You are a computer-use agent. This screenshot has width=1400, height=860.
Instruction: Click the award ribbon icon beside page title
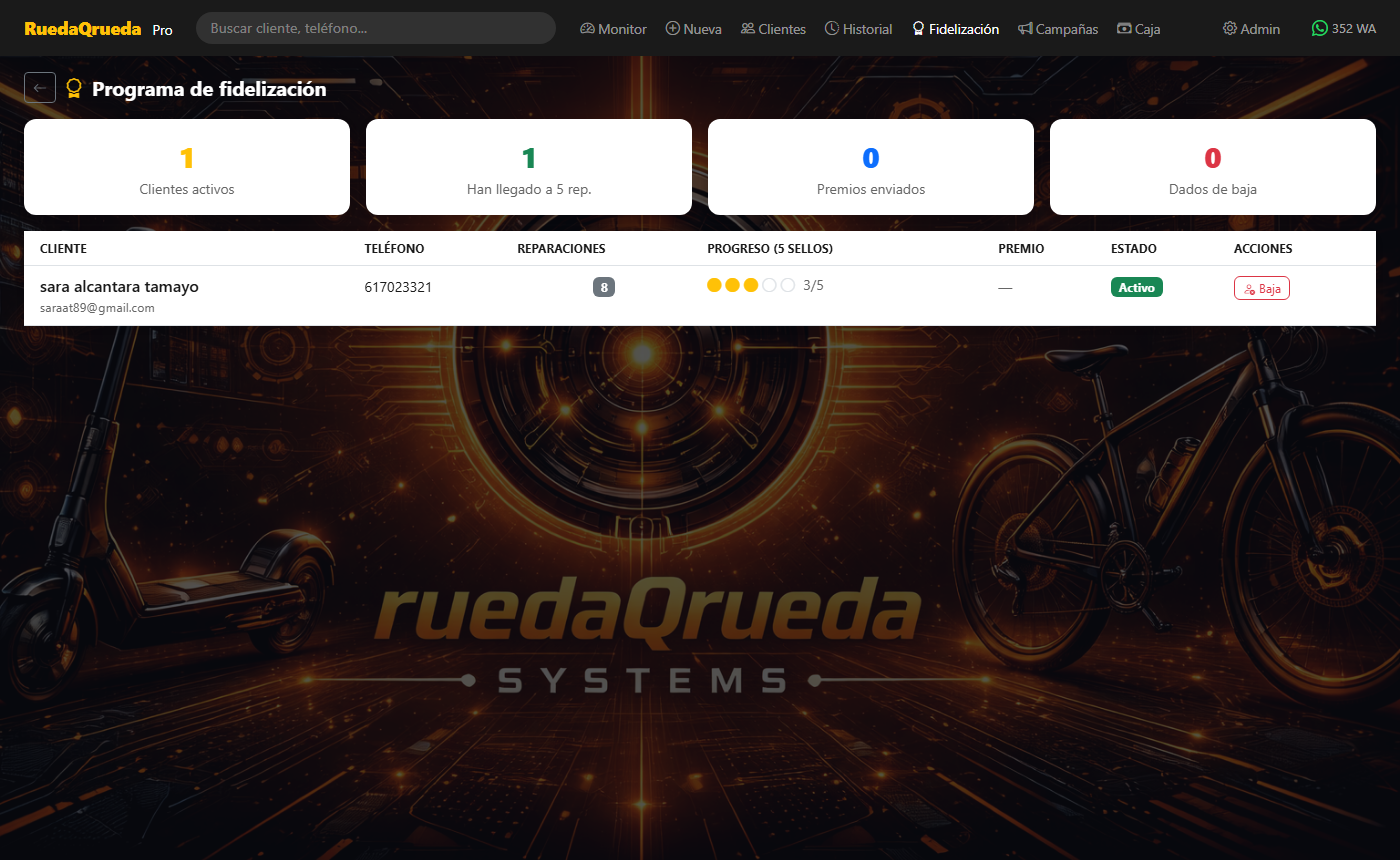coord(73,89)
